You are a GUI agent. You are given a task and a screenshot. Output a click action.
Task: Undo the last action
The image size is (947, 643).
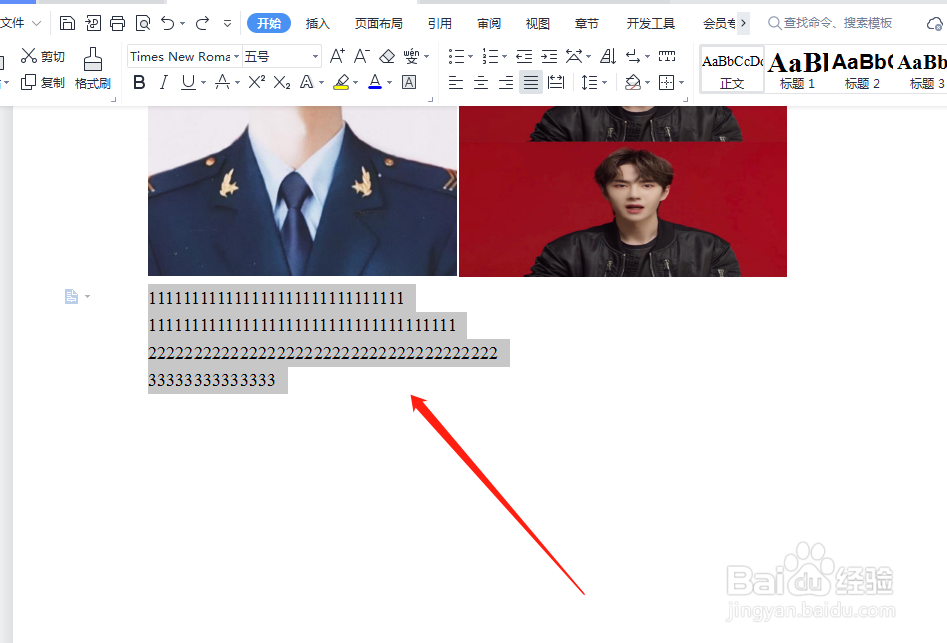point(167,24)
